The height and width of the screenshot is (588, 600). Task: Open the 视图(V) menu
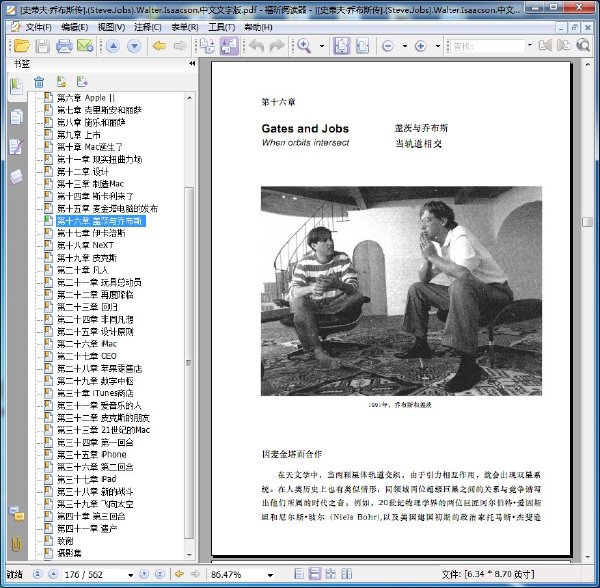click(111, 27)
